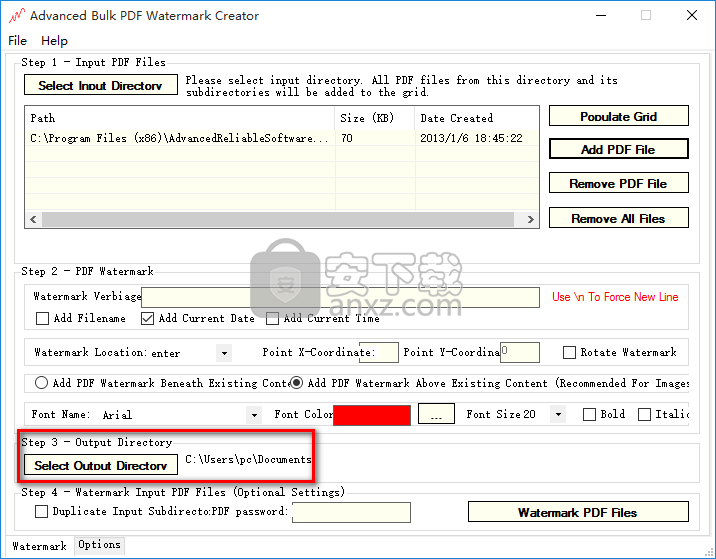This screenshot has width=716, height=559.
Task: Close the application window
Action: 692,15
